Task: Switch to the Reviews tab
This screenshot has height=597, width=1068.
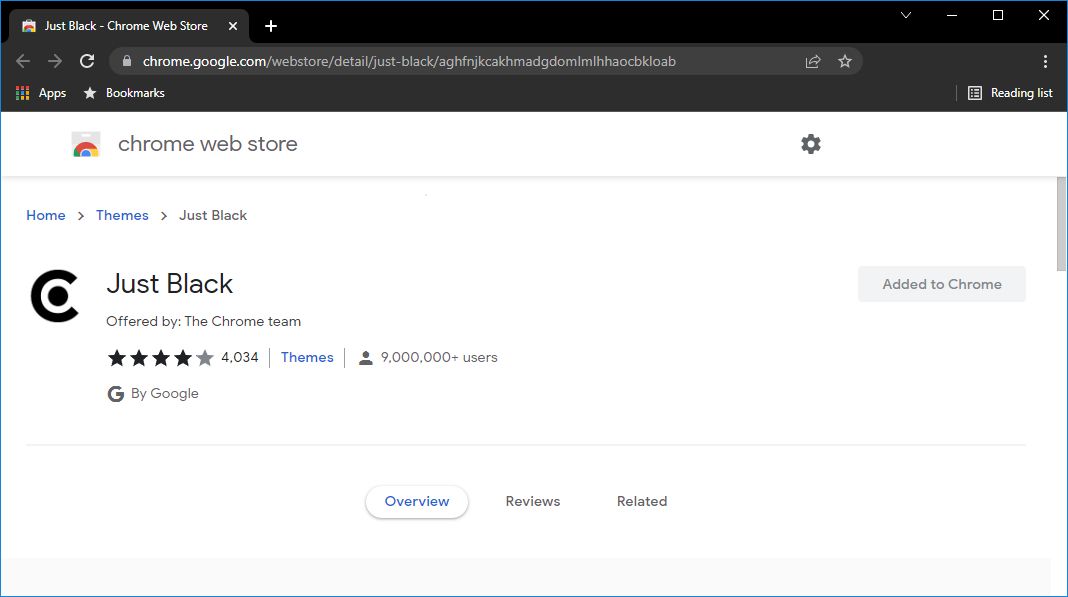Action: coord(532,501)
